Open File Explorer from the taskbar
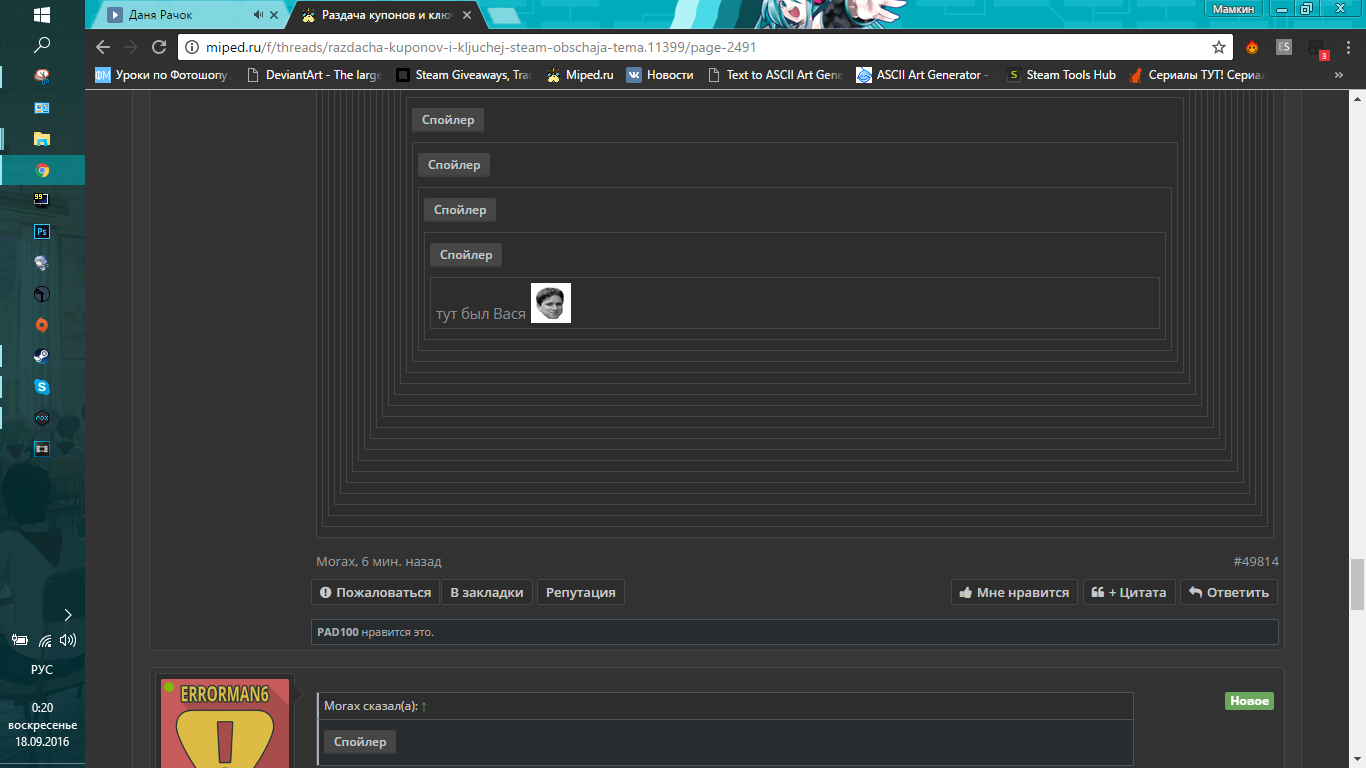 pos(42,139)
